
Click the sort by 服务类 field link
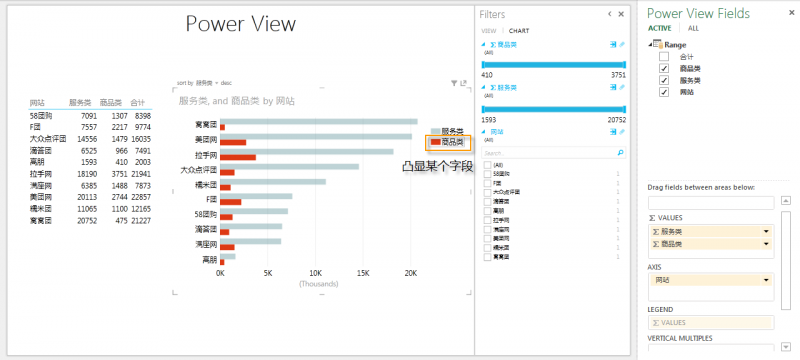coord(204,83)
